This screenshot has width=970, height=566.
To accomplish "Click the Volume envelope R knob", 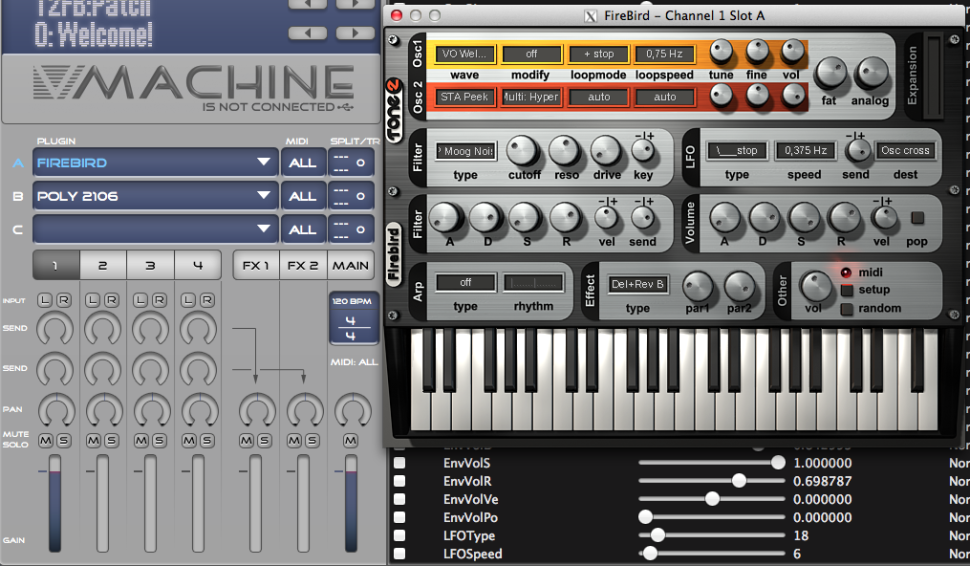I will [844, 218].
